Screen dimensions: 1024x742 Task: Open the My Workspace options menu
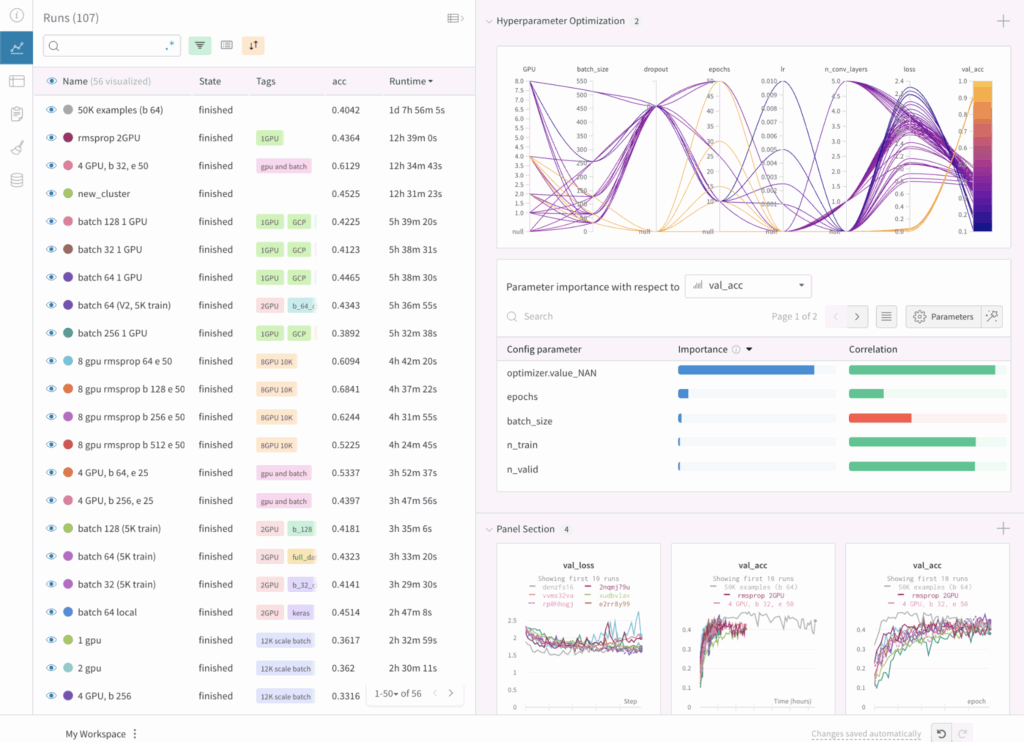click(x=133, y=733)
